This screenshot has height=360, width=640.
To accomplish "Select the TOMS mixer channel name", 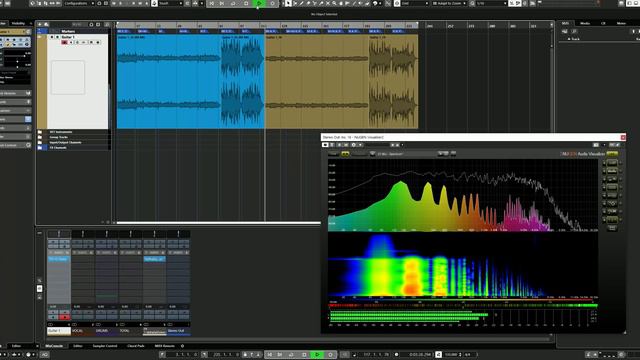I will click(x=130, y=331).
